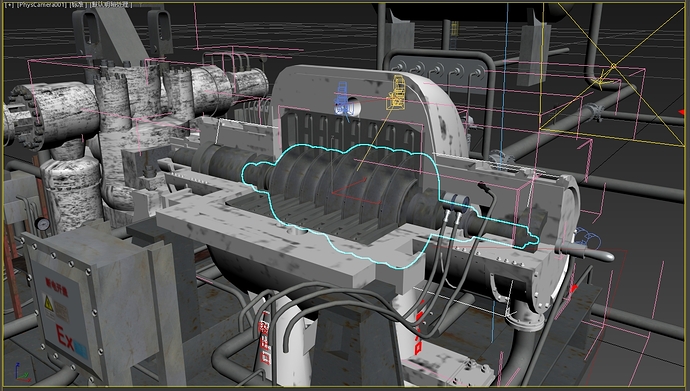Select the blue wireframe helper near the lever handle
Viewport: 690px width, 391px height.
click(x=587, y=238)
